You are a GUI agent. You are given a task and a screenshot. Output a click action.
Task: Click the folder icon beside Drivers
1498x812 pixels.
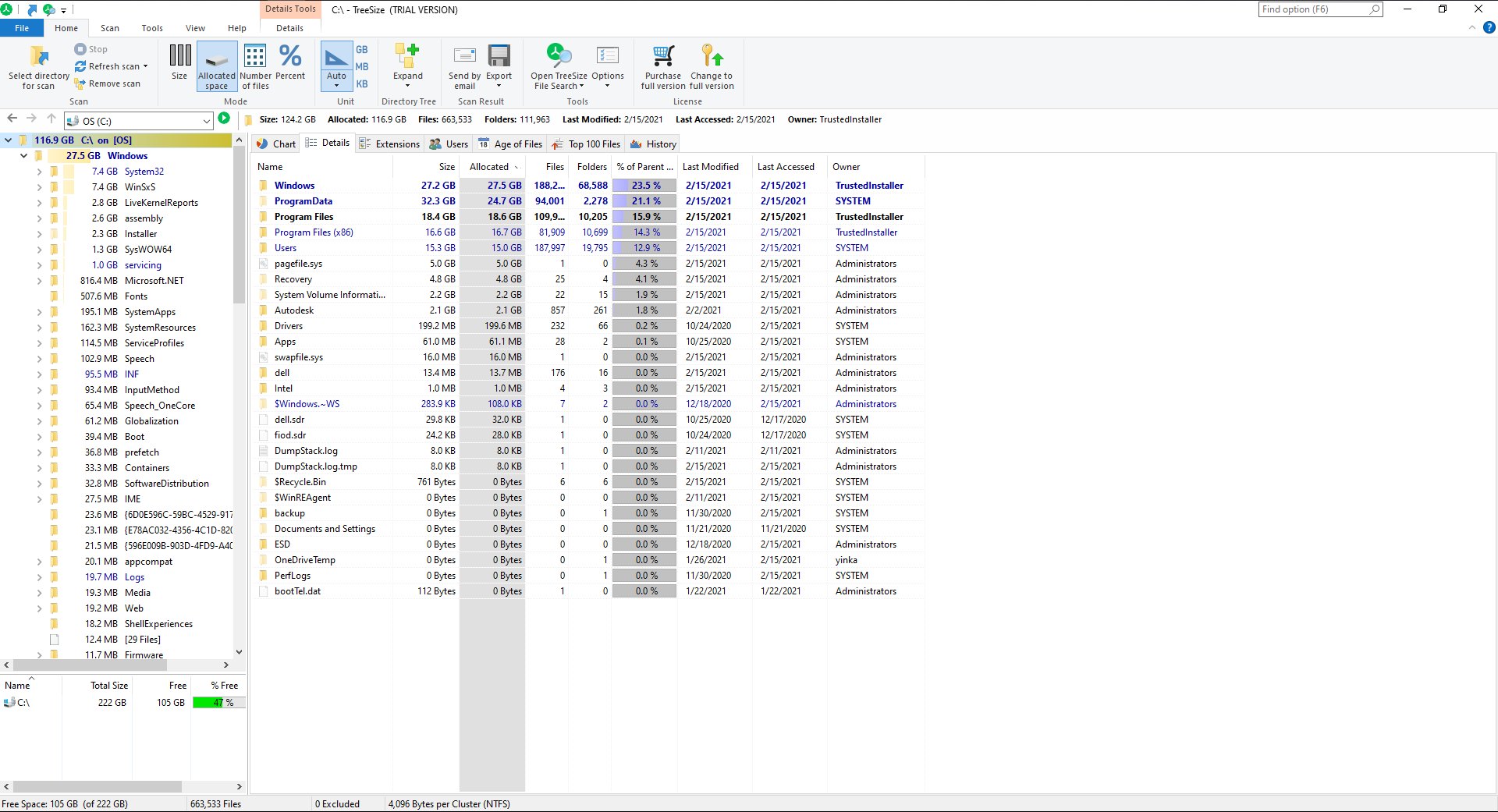point(264,326)
